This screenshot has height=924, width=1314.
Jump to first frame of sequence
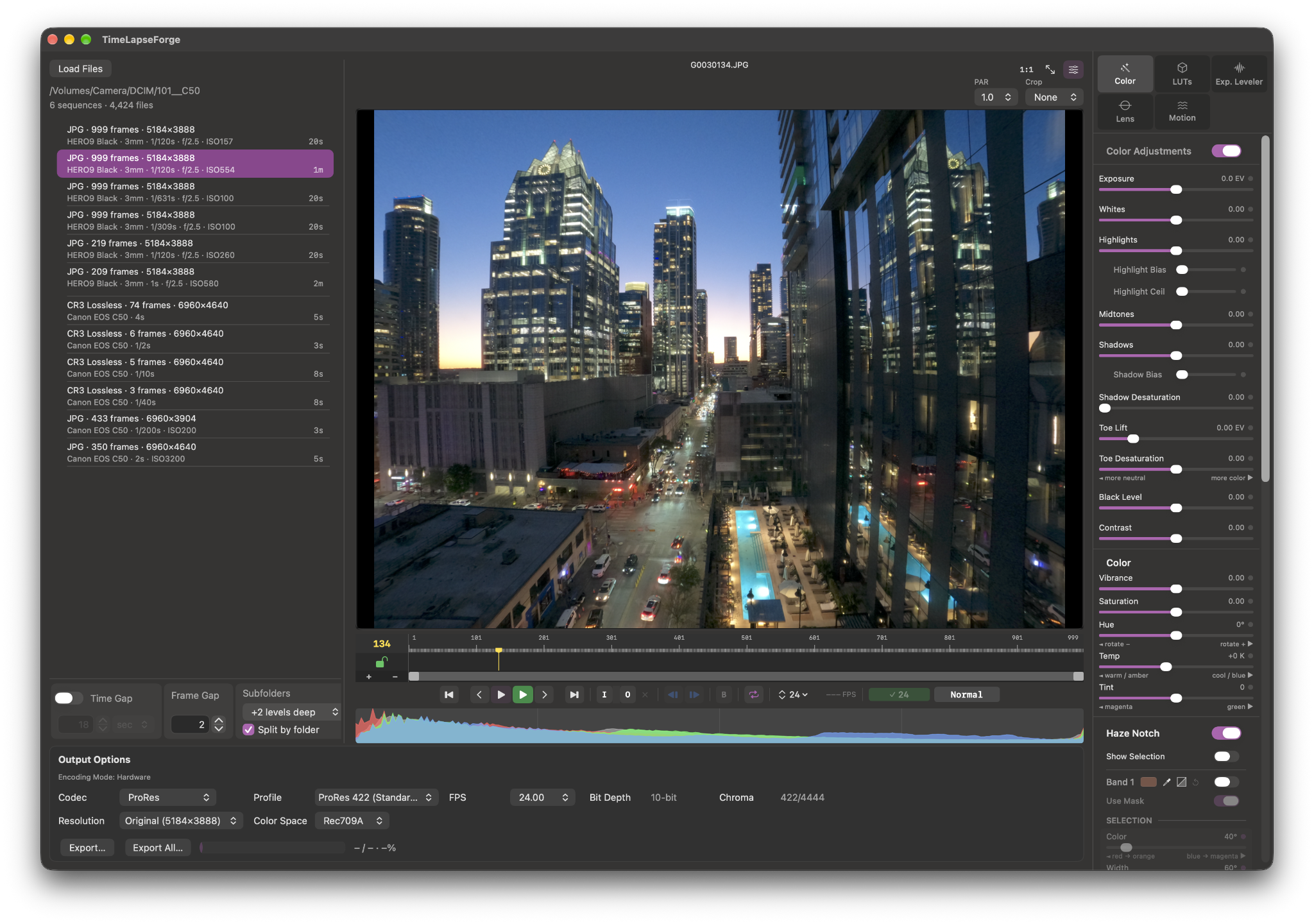tap(449, 694)
